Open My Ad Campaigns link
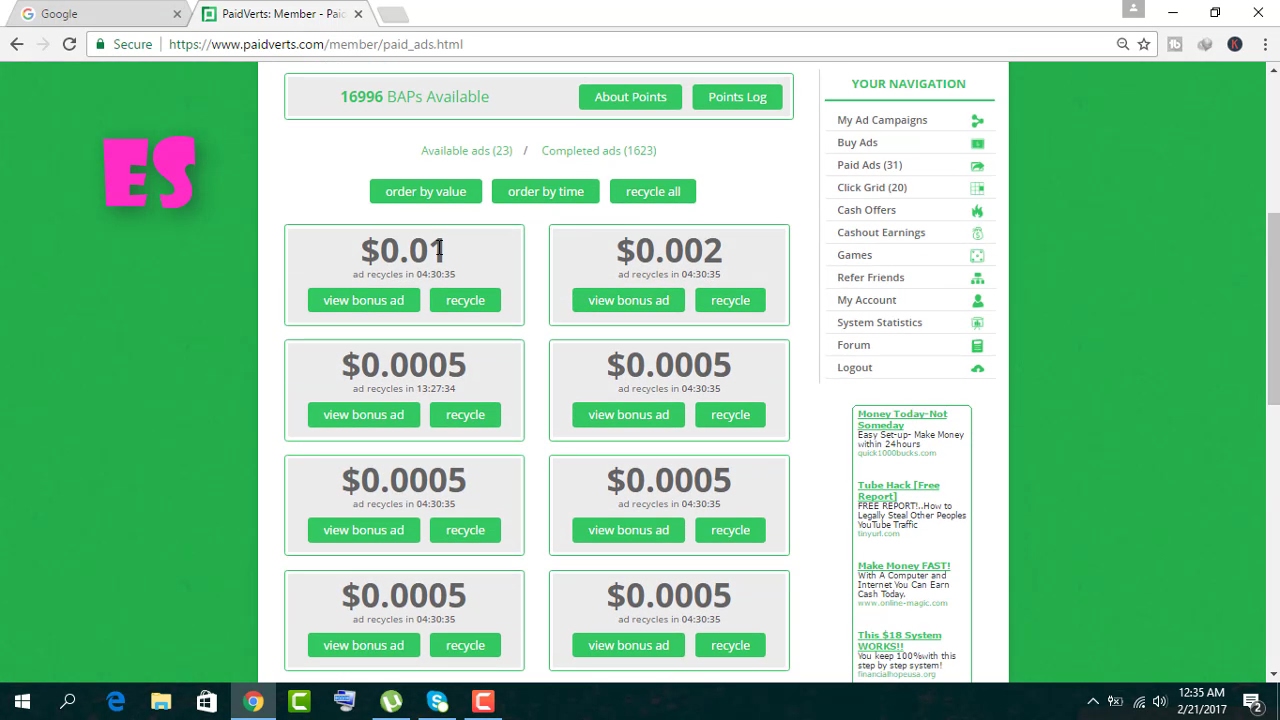Screen dimensions: 1280x720 [x=882, y=120]
